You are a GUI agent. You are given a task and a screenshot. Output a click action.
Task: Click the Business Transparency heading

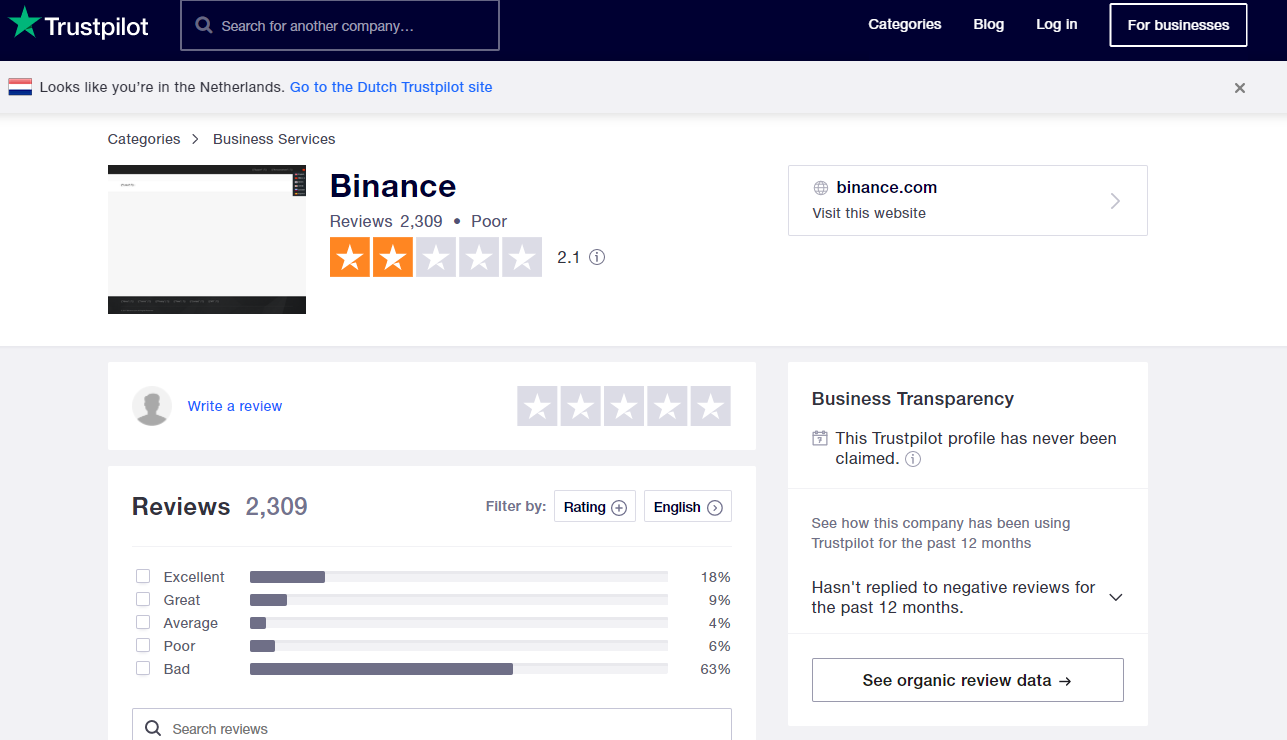[913, 399]
